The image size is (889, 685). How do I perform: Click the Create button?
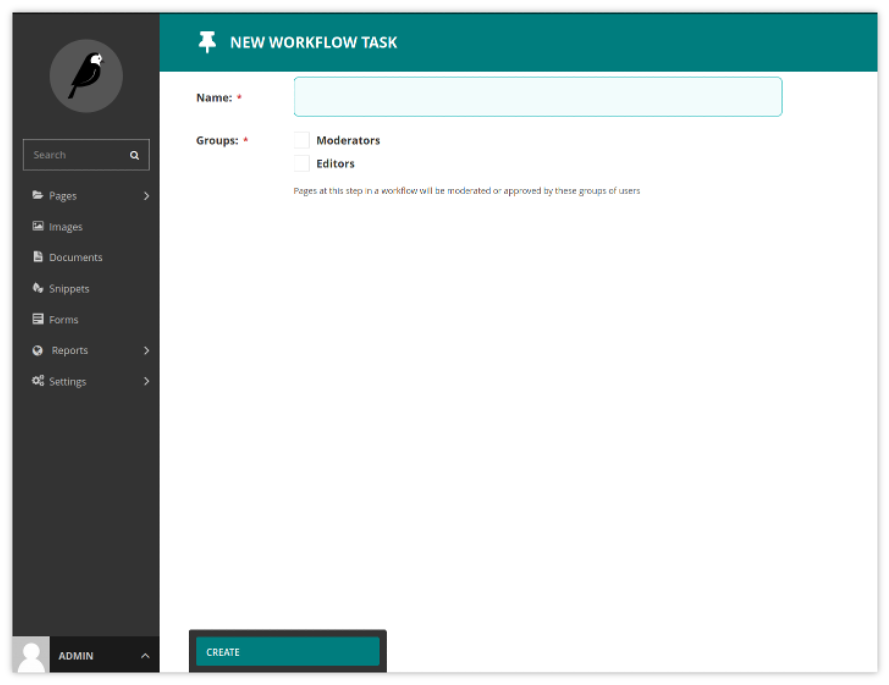coord(287,652)
